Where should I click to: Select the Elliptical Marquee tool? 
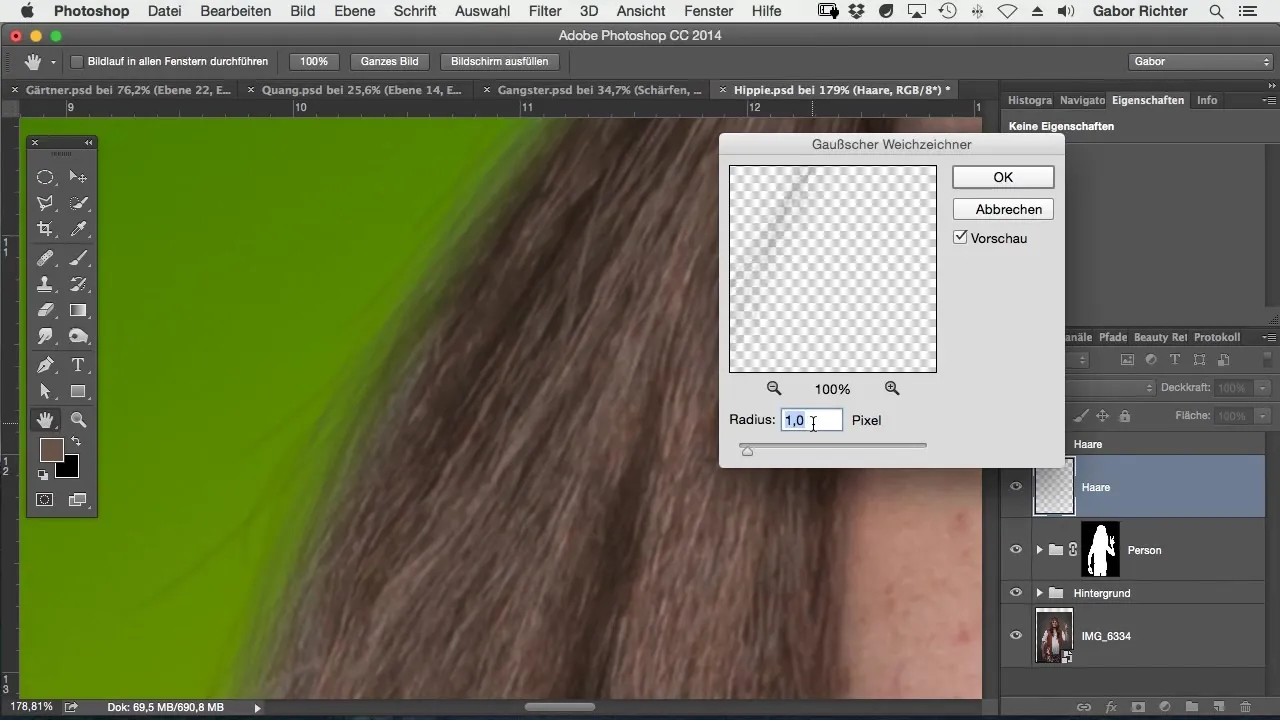point(45,177)
